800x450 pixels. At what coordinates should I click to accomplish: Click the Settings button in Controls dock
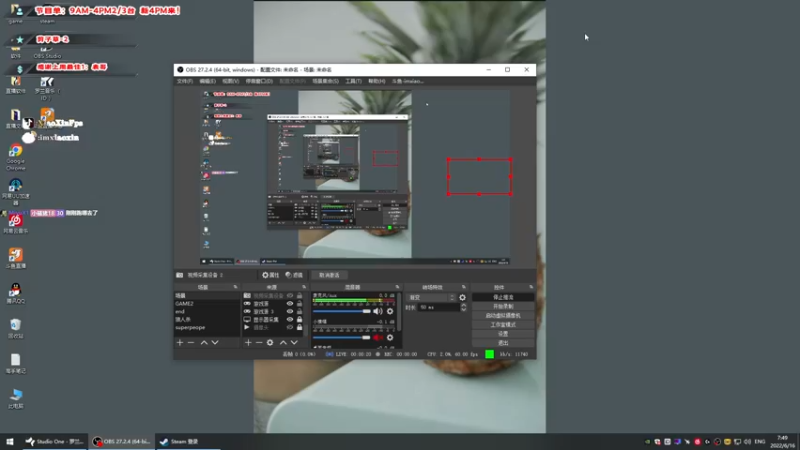point(503,334)
